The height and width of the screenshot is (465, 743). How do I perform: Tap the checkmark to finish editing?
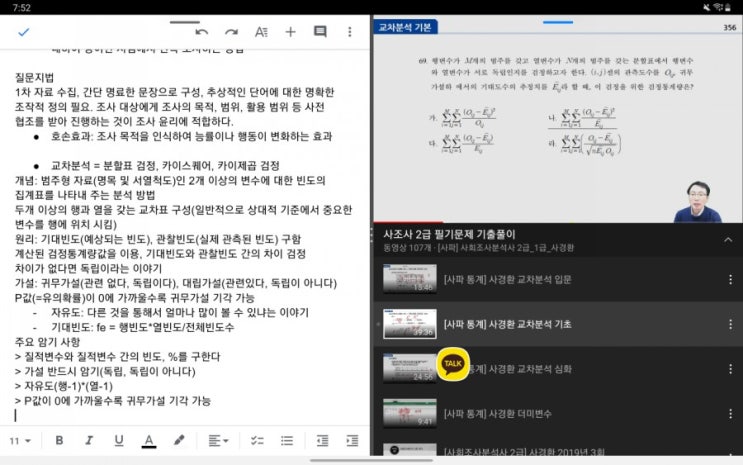point(23,32)
